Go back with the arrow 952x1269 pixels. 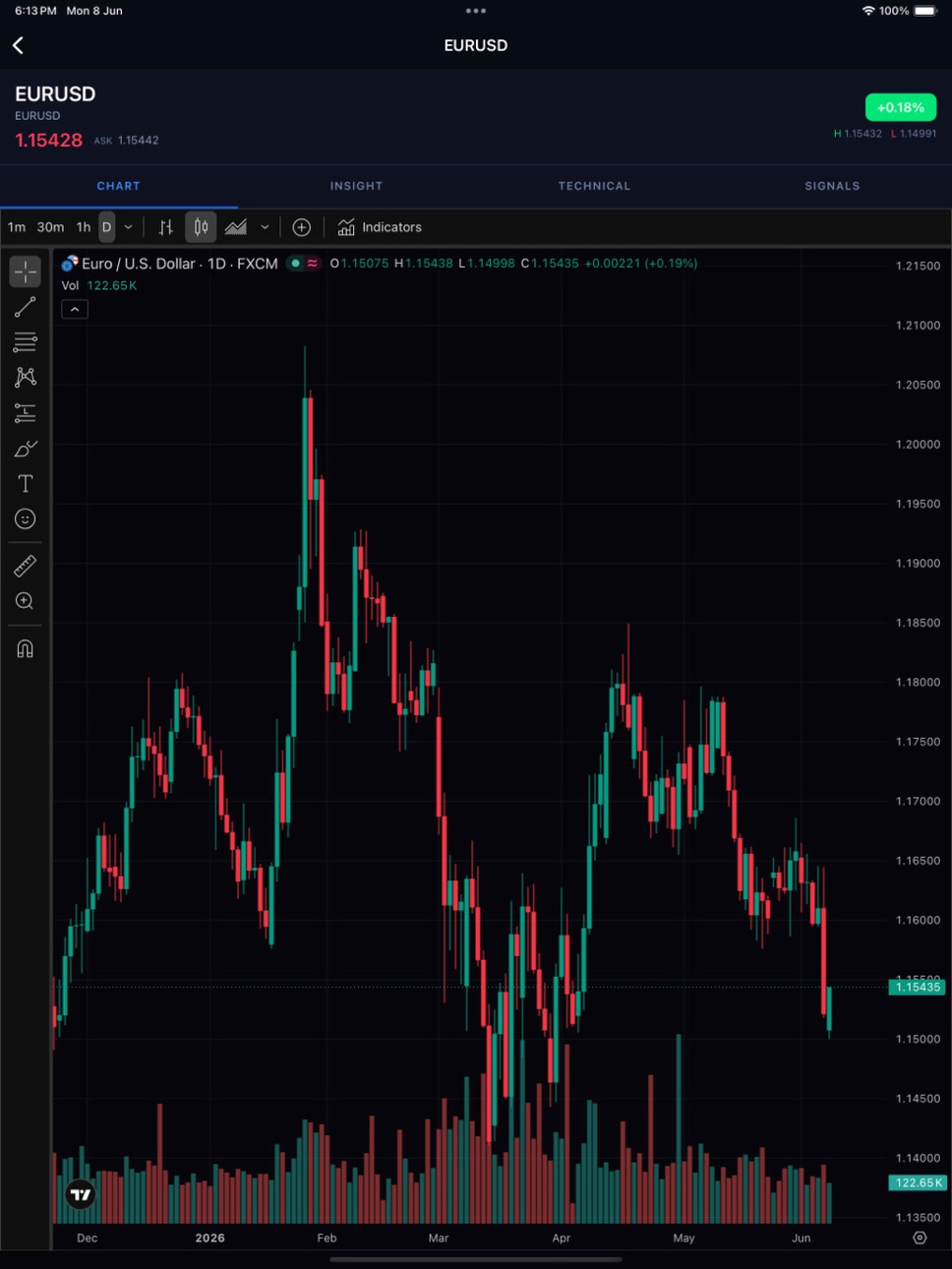(18, 45)
